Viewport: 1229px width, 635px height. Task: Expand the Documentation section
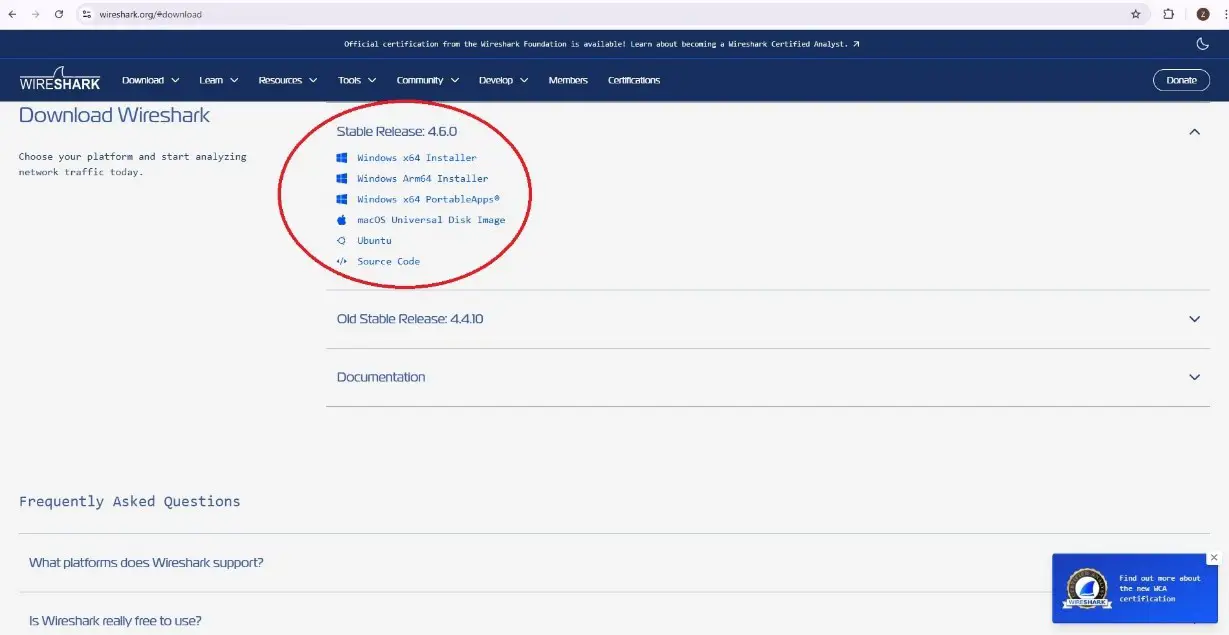(1194, 377)
